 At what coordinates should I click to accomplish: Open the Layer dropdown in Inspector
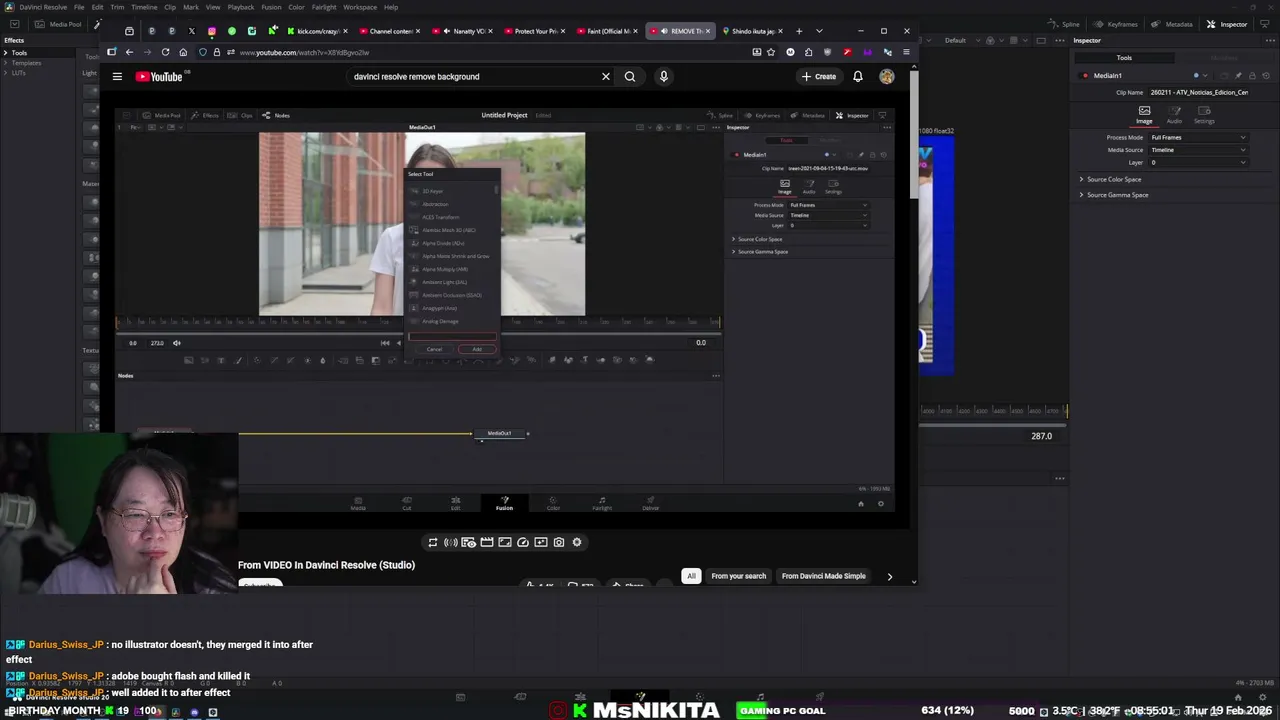coord(1198,162)
